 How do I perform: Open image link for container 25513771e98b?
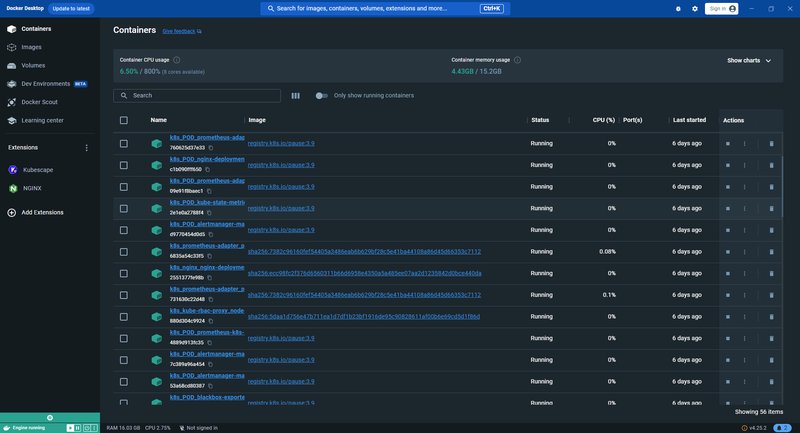point(364,273)
